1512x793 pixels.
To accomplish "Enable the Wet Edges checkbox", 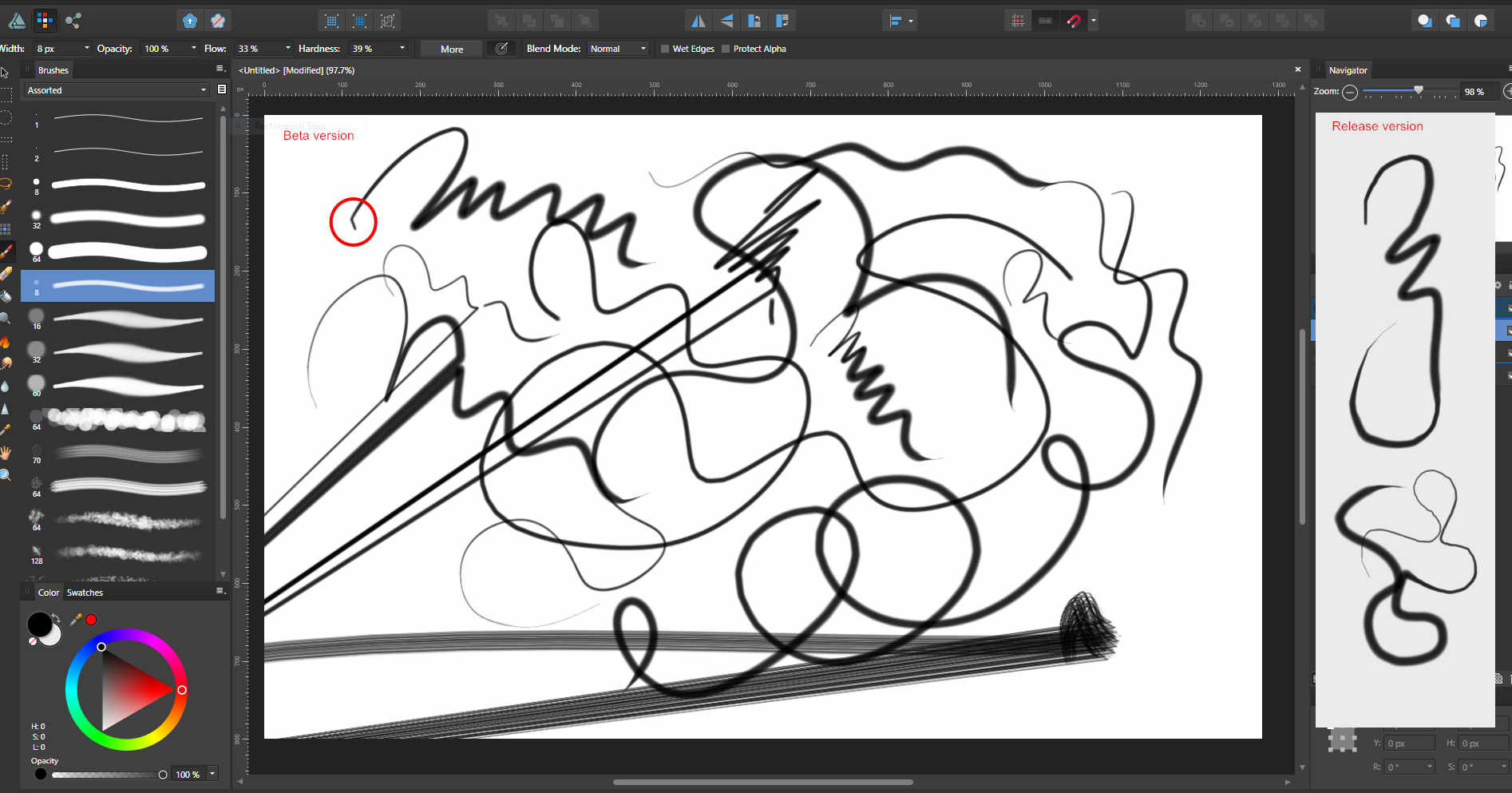I will 664,49.
